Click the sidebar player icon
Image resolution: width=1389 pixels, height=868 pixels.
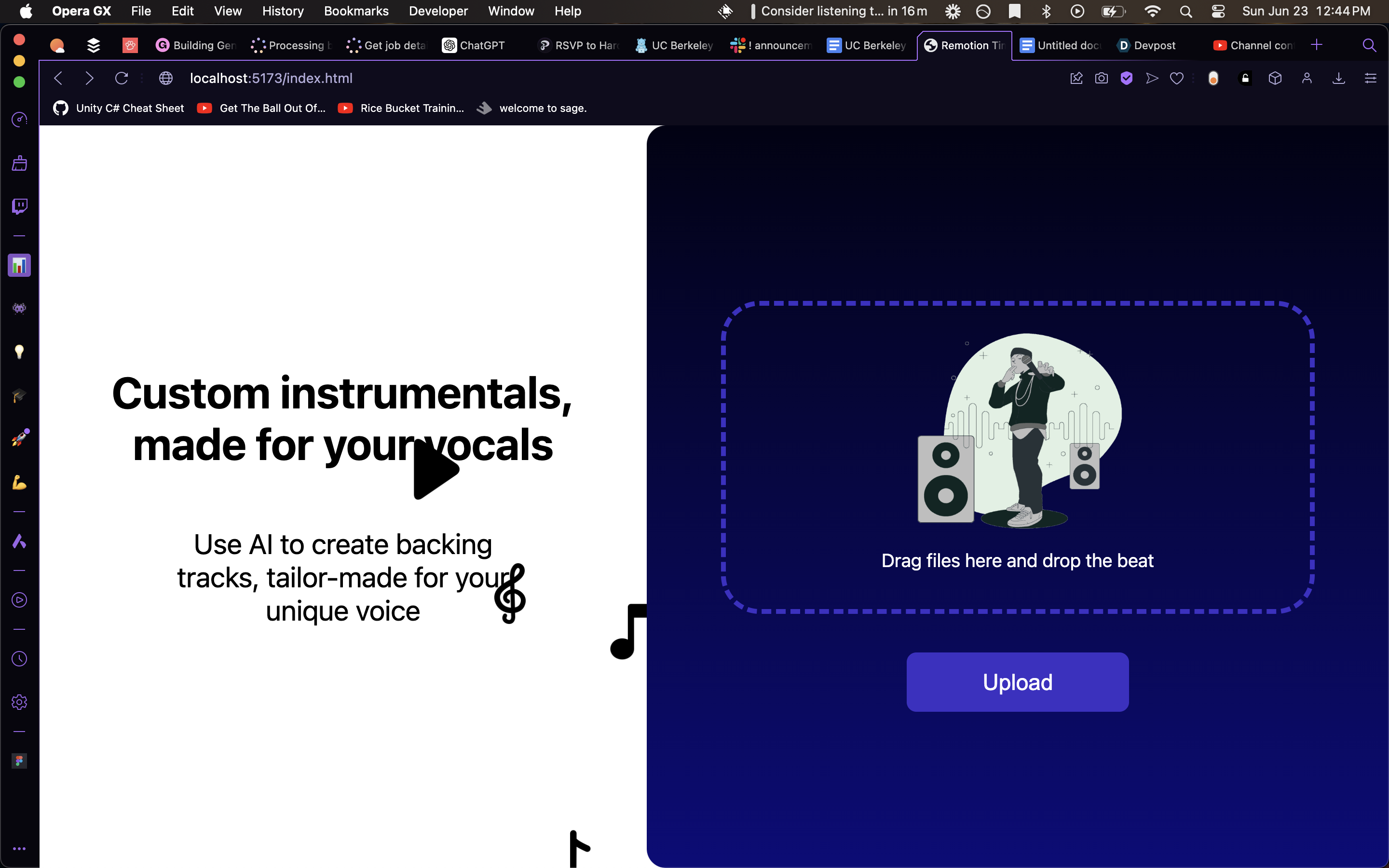(19, 600)
